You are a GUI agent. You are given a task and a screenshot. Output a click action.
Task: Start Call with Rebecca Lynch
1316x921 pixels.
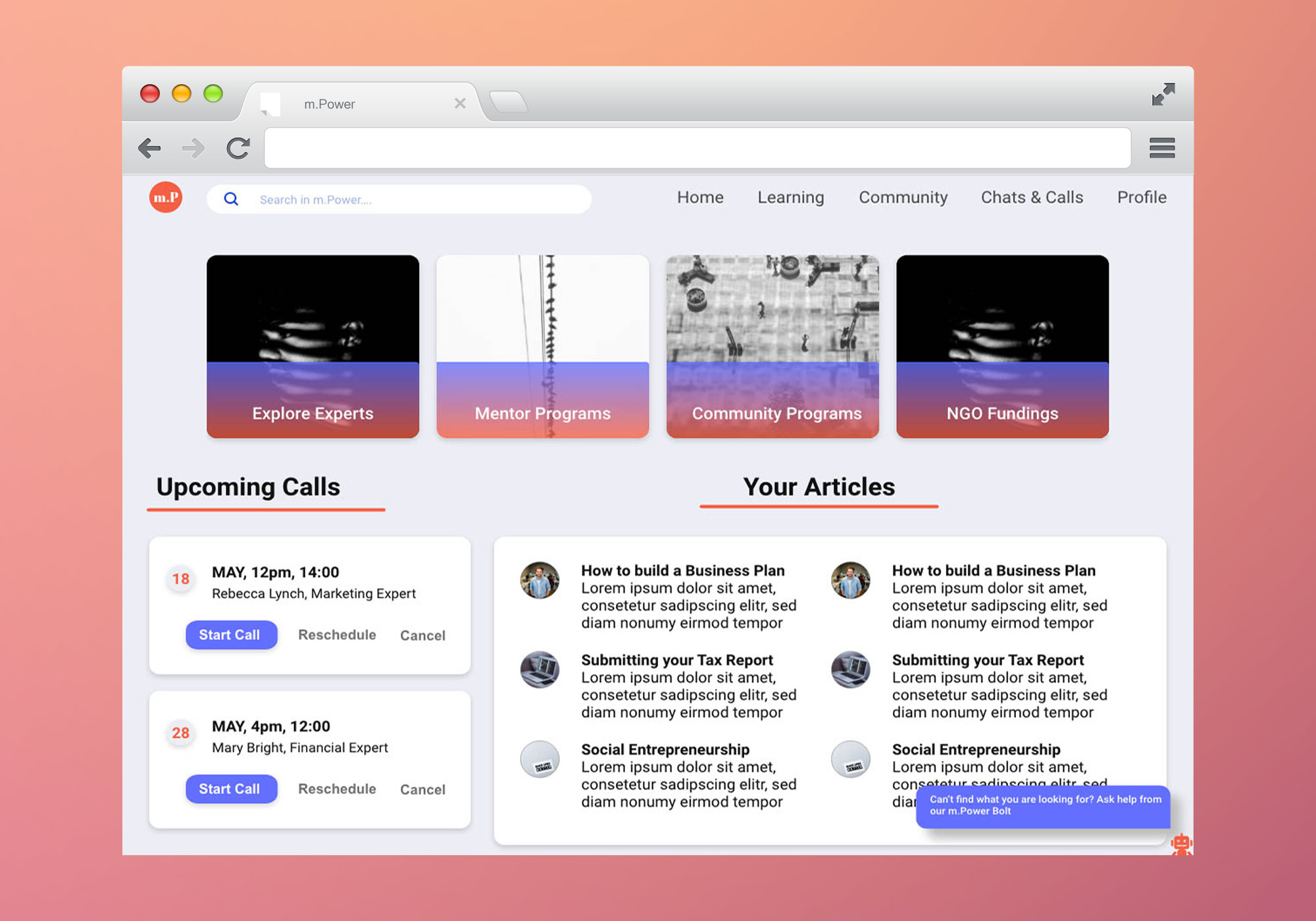pos(231,635)
